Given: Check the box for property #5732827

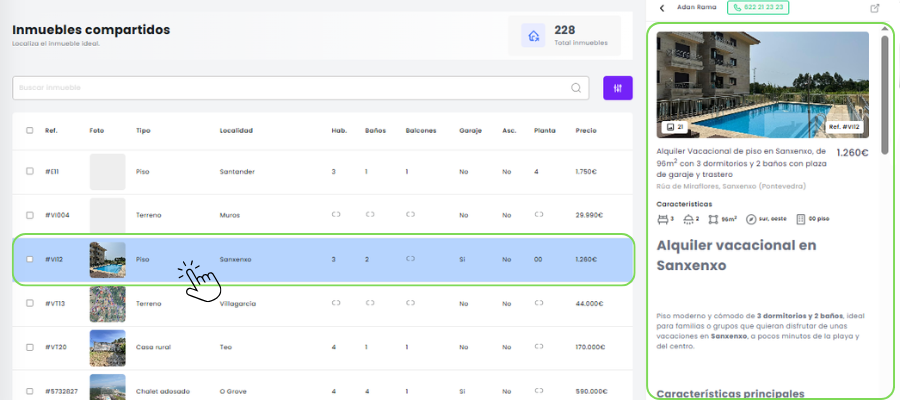Looking at the screenshot, I should pyautogui.click(x=30, y=391).
